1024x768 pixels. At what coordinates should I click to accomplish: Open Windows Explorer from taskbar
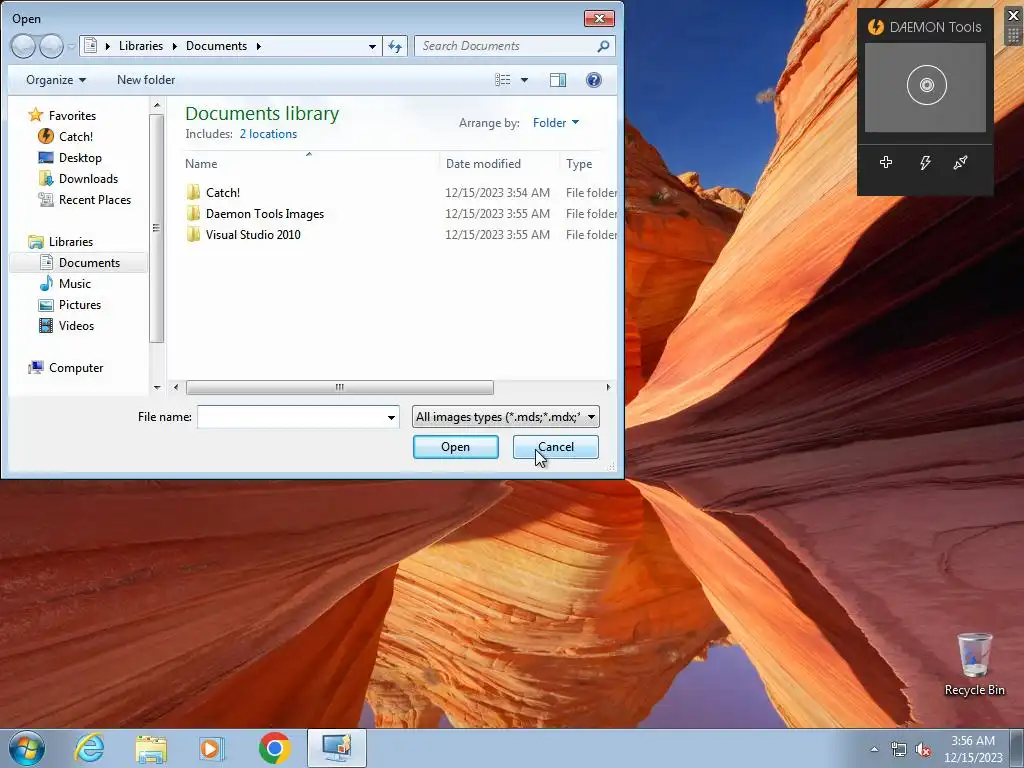(151, 748)
